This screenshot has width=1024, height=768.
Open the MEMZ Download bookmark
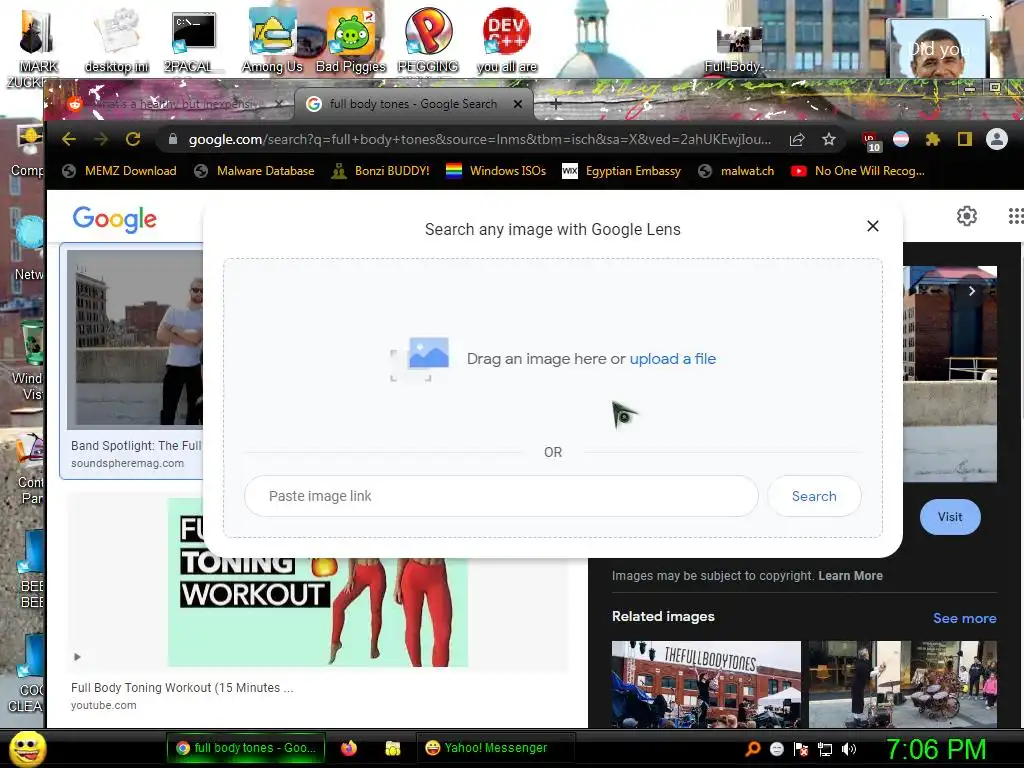pos(120,171)
